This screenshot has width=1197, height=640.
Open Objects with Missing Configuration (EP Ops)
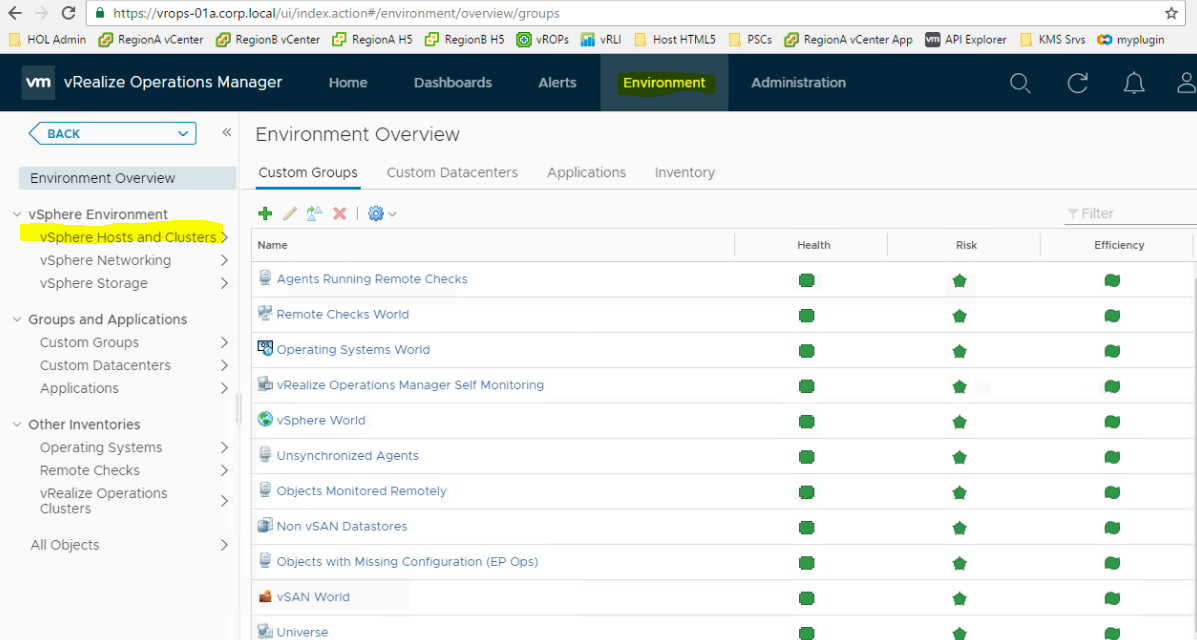click(x=407, y=561)
